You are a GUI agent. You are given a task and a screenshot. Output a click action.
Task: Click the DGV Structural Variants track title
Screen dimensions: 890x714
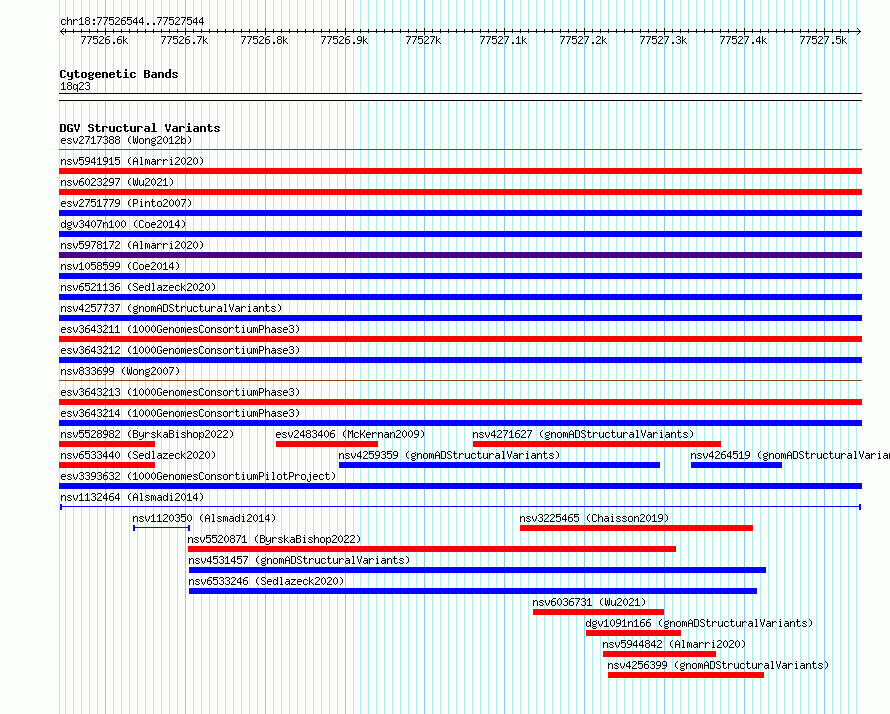[x=140, y=128]
